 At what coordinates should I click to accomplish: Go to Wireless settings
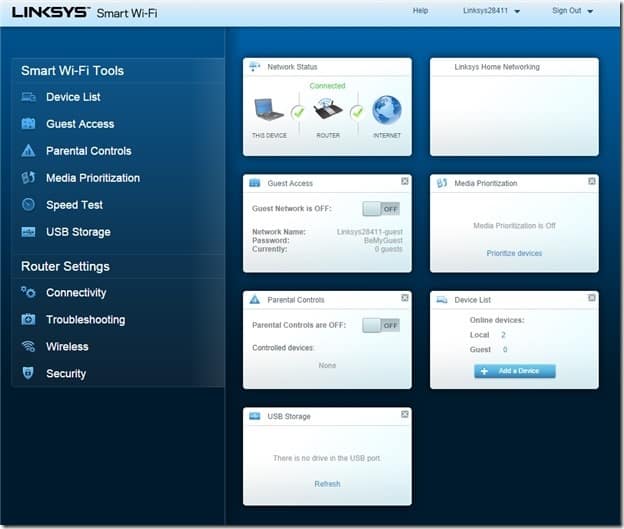[x=67, y=347]
